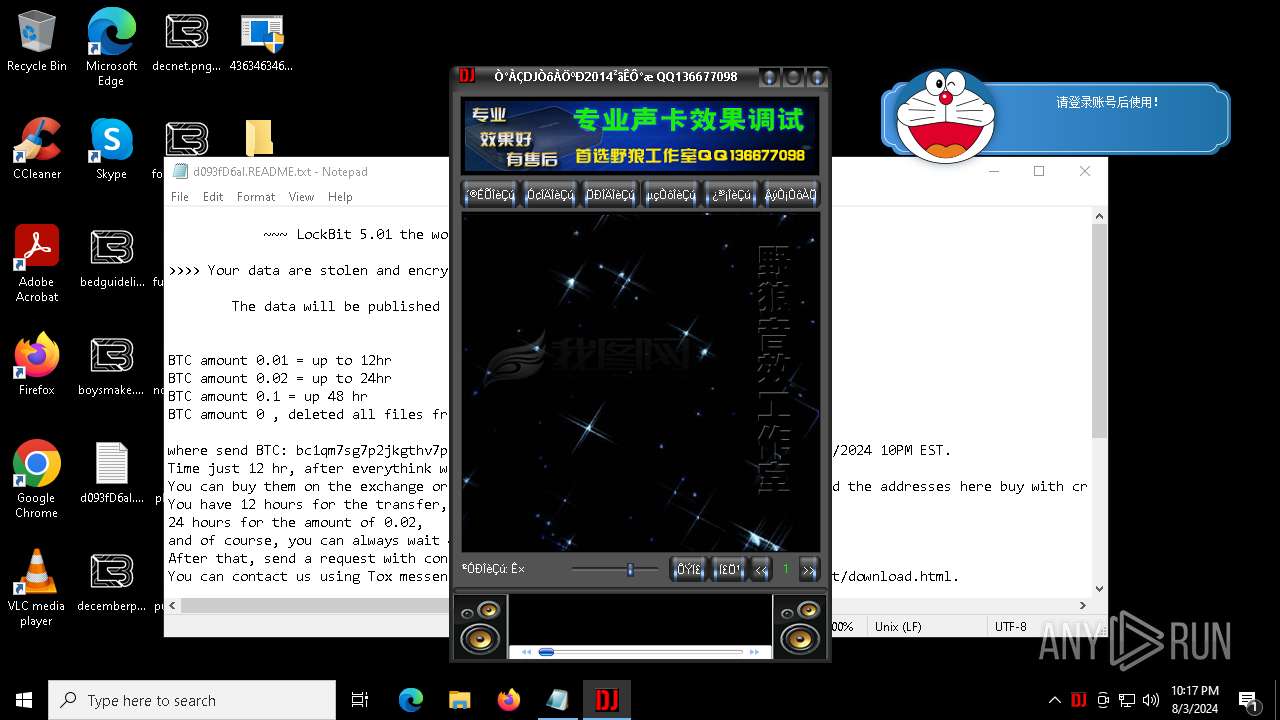Click the Notepad horizontal scrollbar right arrow
The image size is (1280, 720).
click(1083, 605)
